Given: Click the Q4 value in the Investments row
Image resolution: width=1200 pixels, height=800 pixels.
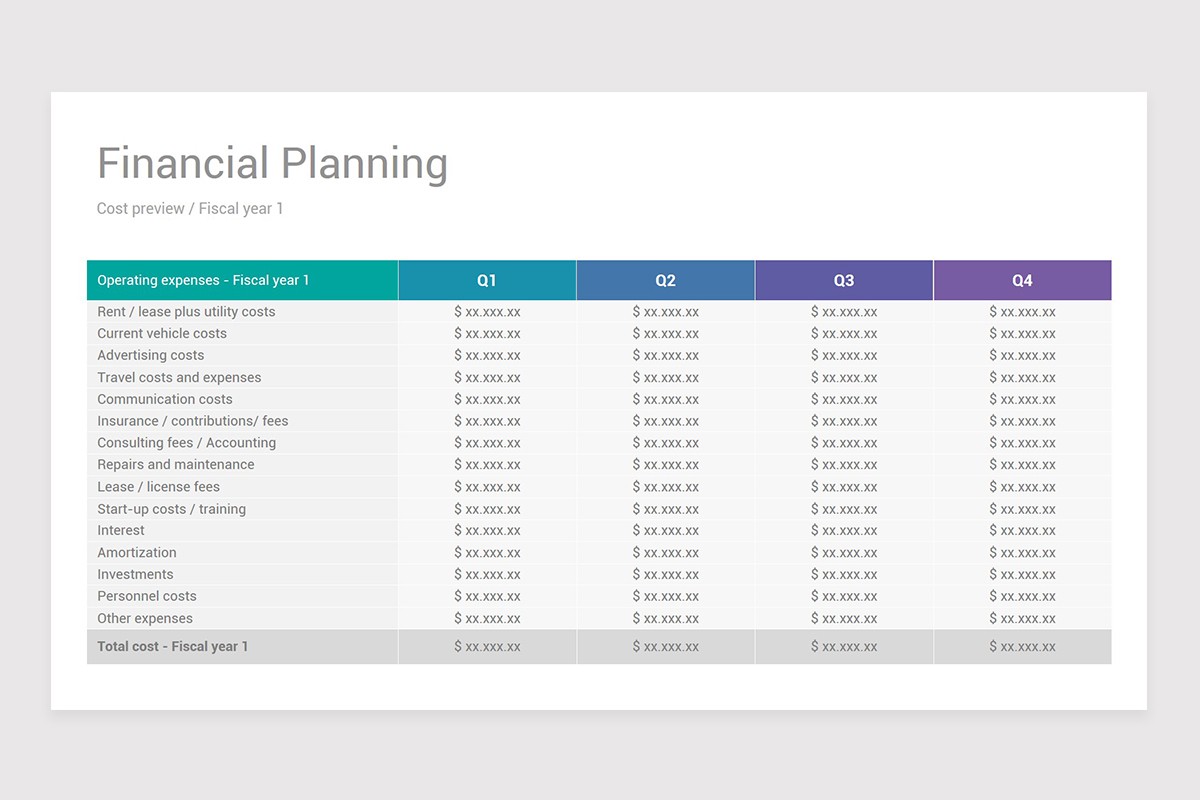Looking at the screenshot, I should click(1021, 574).
